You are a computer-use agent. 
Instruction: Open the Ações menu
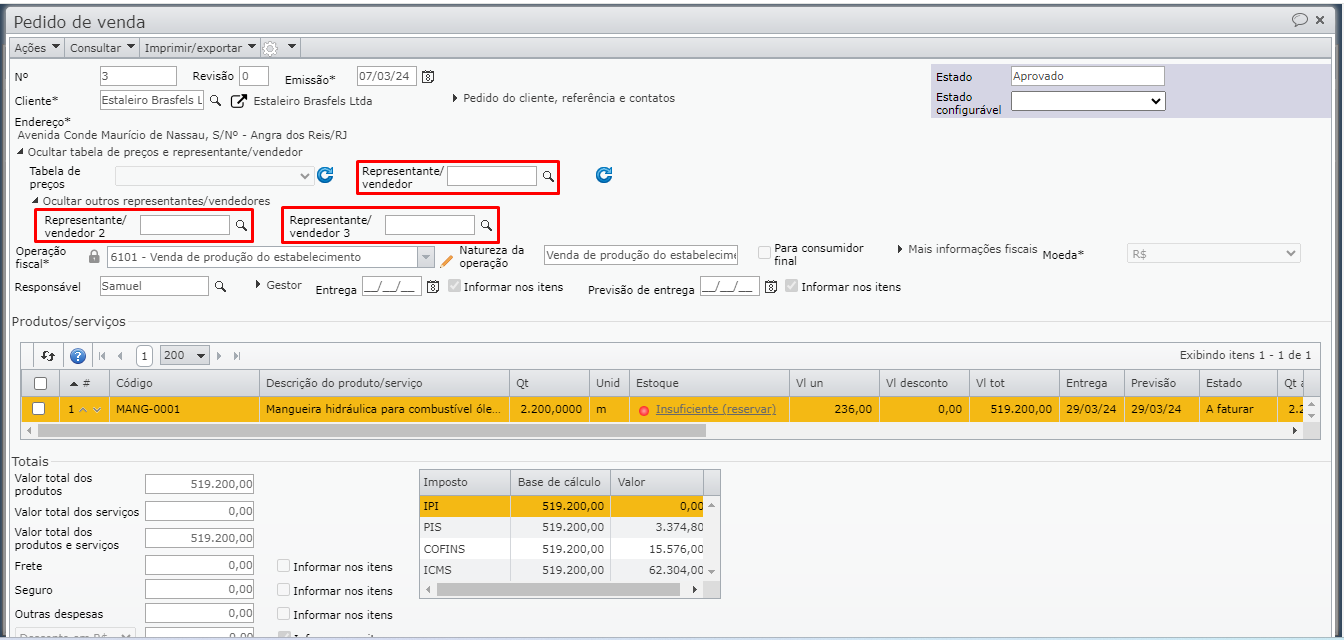click(x=37, y=48)
